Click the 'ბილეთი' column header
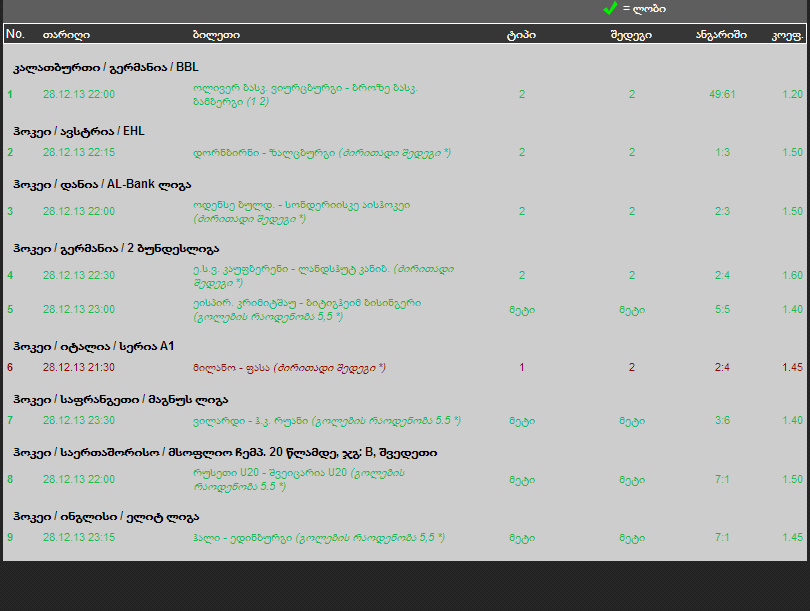The width and height of the screenshot is (810, 611). pyautogui.click(x=216, y=35)
